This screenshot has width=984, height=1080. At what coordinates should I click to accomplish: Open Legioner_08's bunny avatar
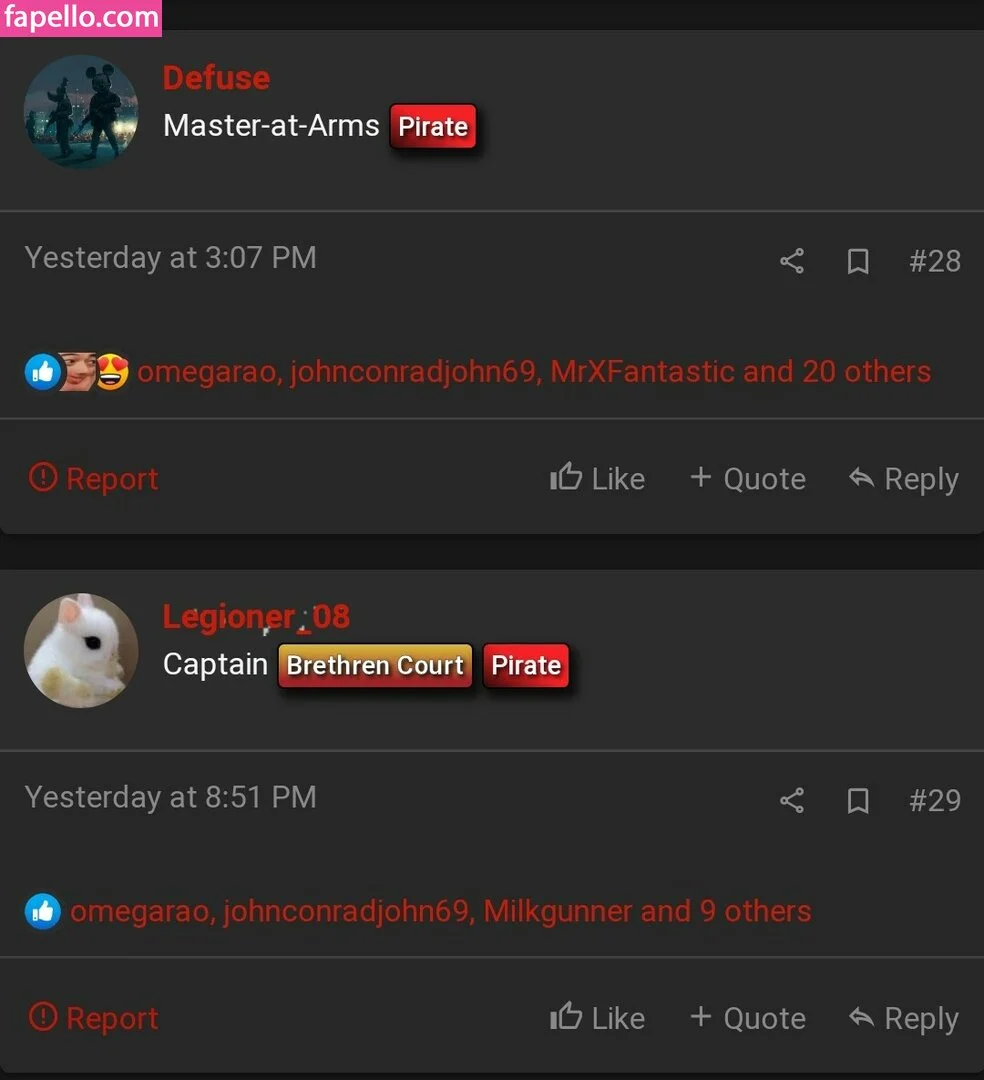81,651
